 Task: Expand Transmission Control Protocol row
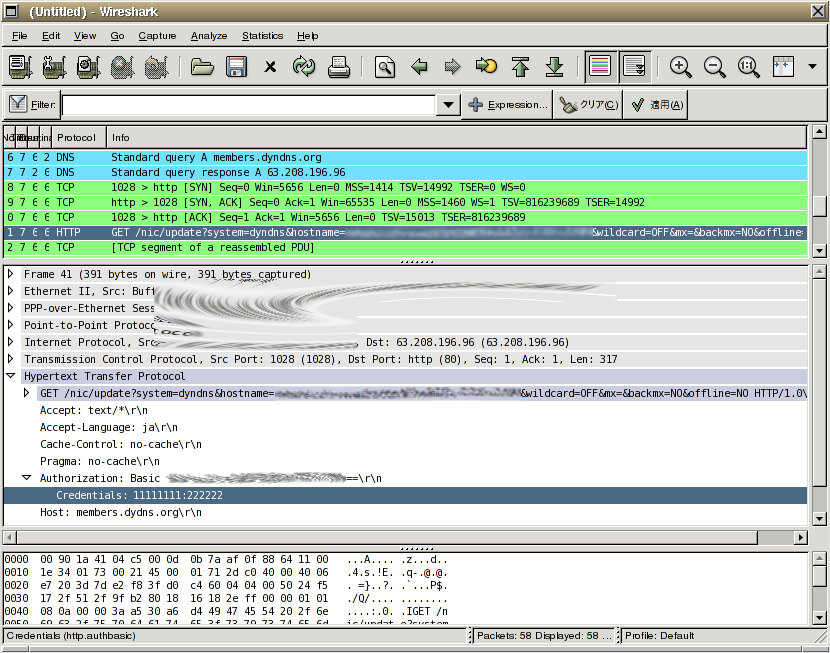10,359
